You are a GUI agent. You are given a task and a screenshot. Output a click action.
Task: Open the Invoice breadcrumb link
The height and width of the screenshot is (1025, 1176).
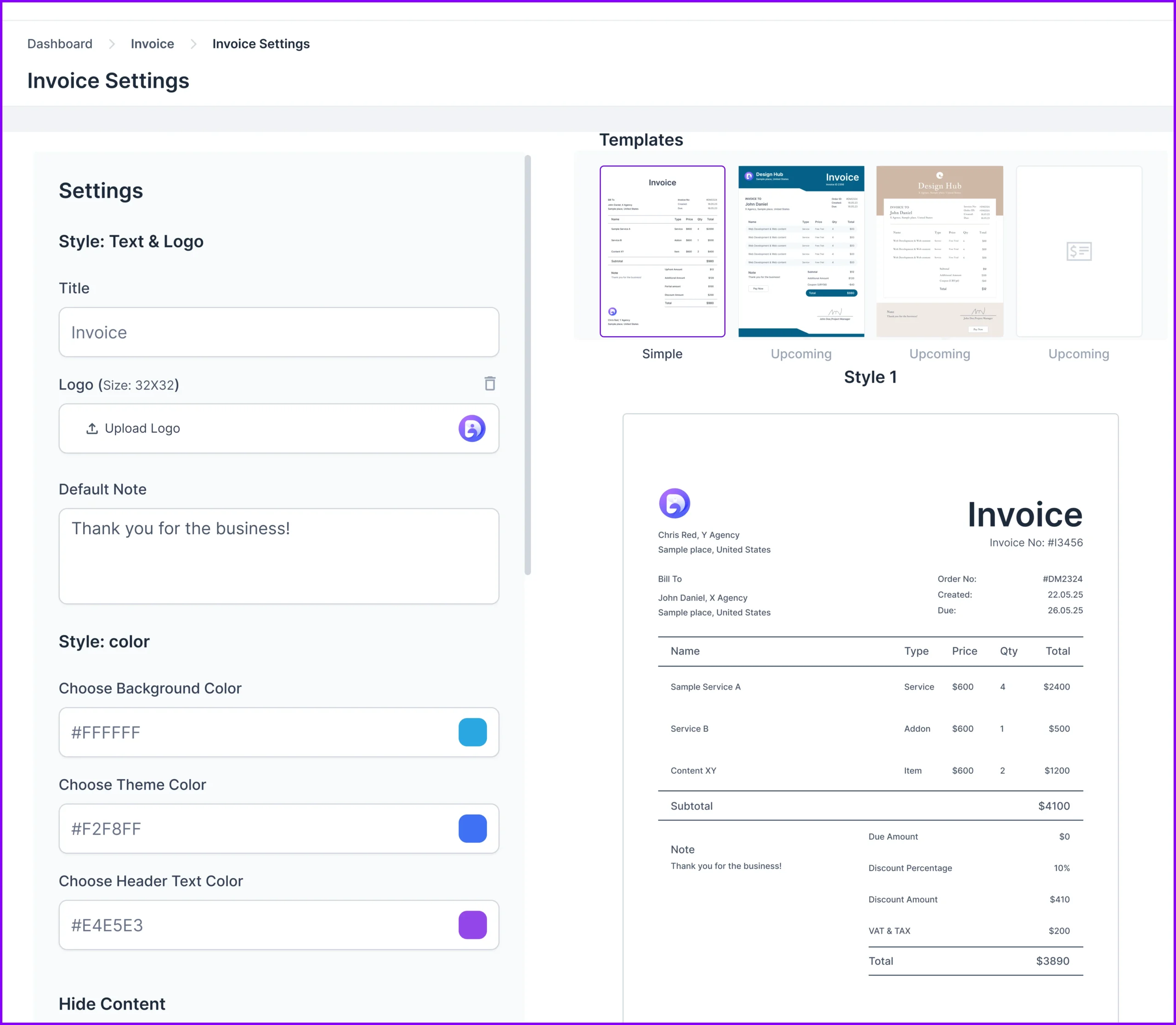152,44
